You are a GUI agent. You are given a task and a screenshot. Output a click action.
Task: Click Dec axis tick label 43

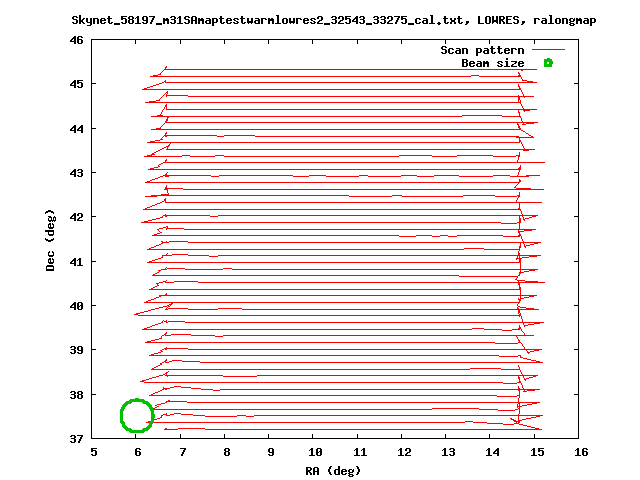click(x=76, y=173)
